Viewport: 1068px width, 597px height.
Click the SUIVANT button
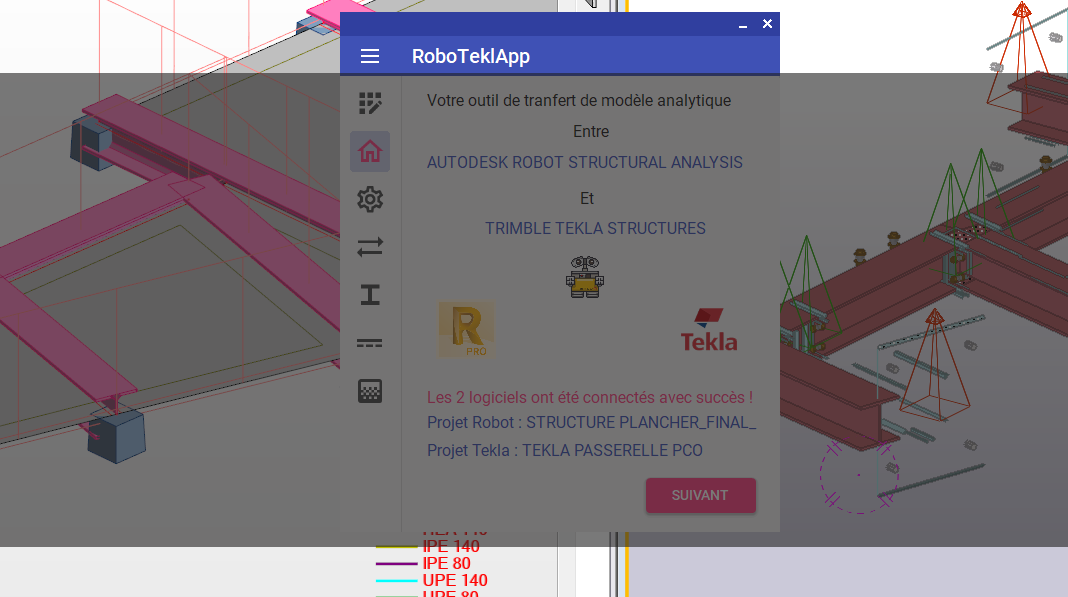pos(700,495)
